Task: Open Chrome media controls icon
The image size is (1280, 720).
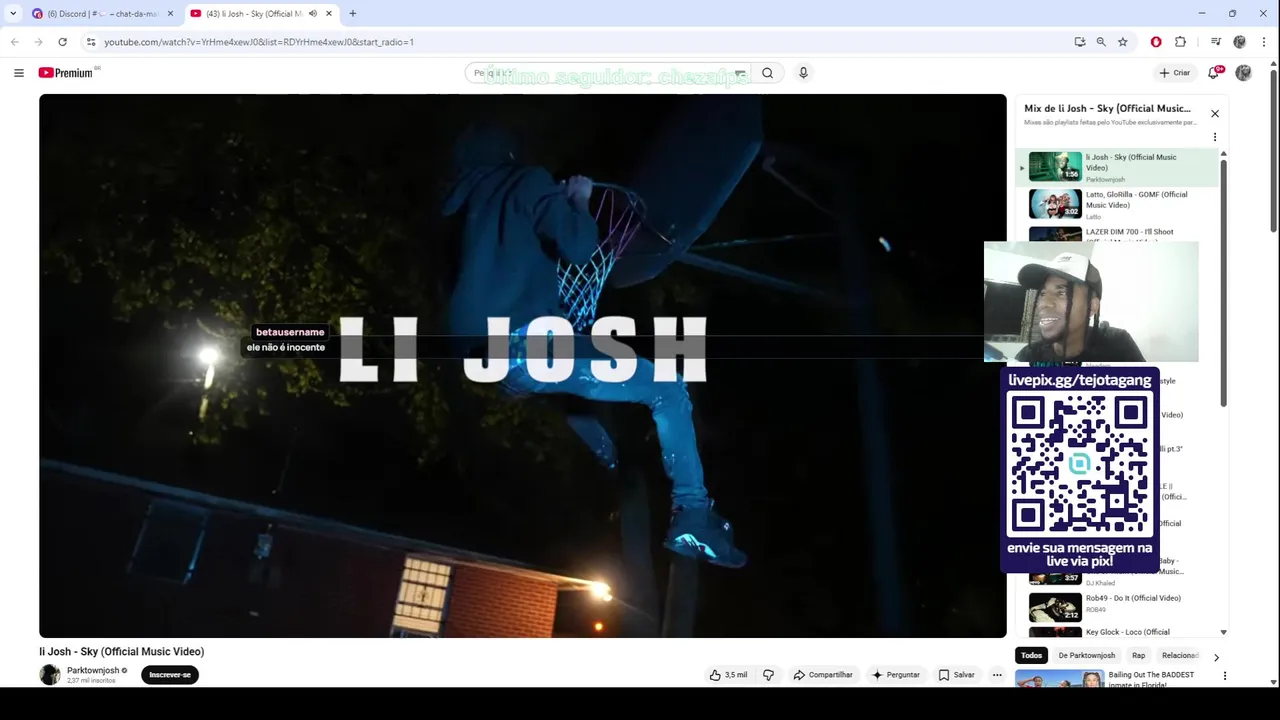Action: coord(1216,42)
